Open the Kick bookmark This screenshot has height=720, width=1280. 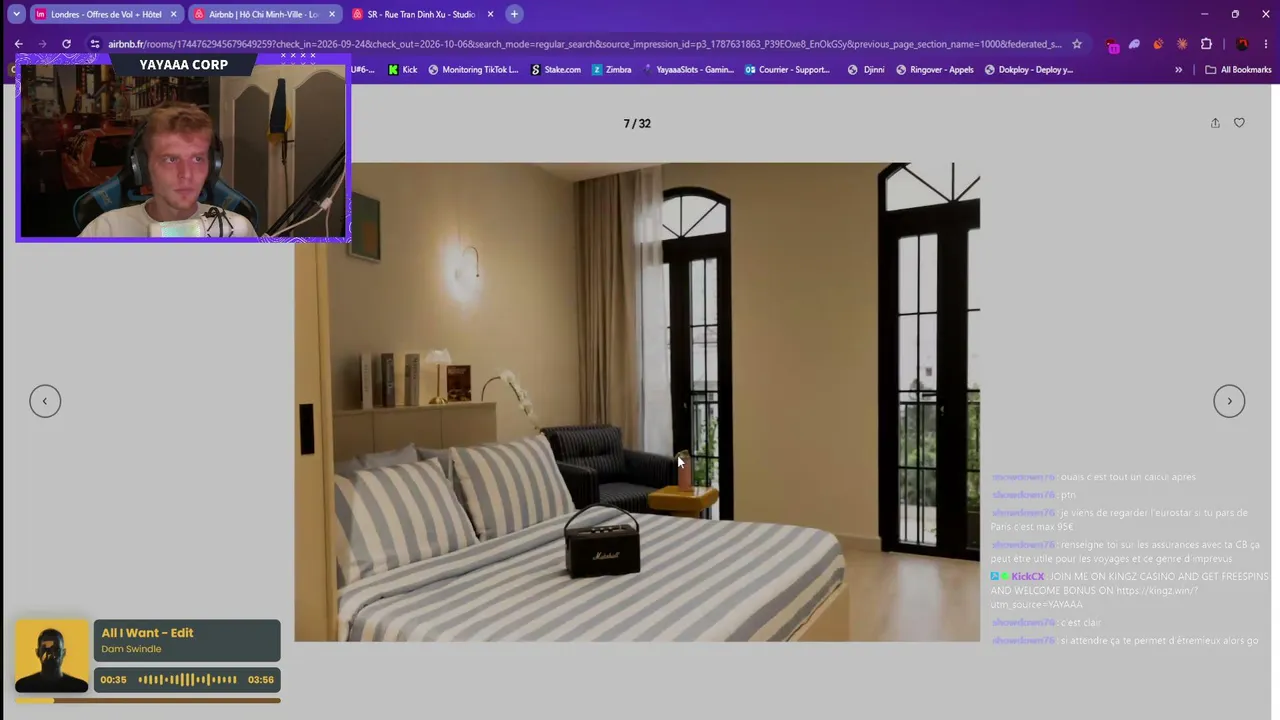(x=403, y=70)
